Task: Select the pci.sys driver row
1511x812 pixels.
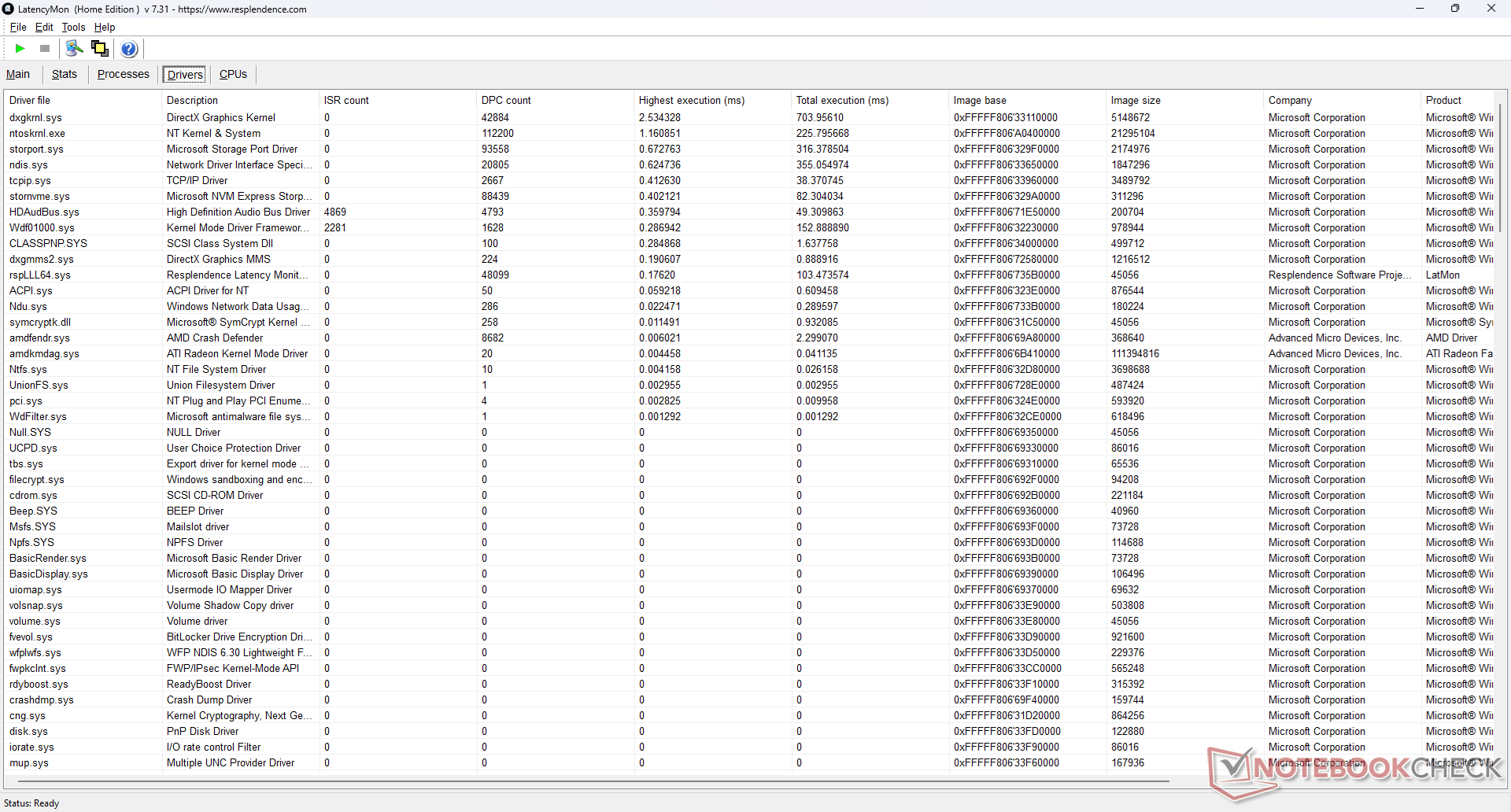Action: (749, 400)
